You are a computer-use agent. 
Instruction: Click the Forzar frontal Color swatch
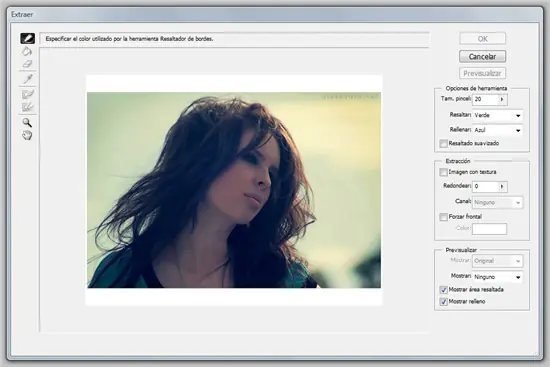[489, 229]
